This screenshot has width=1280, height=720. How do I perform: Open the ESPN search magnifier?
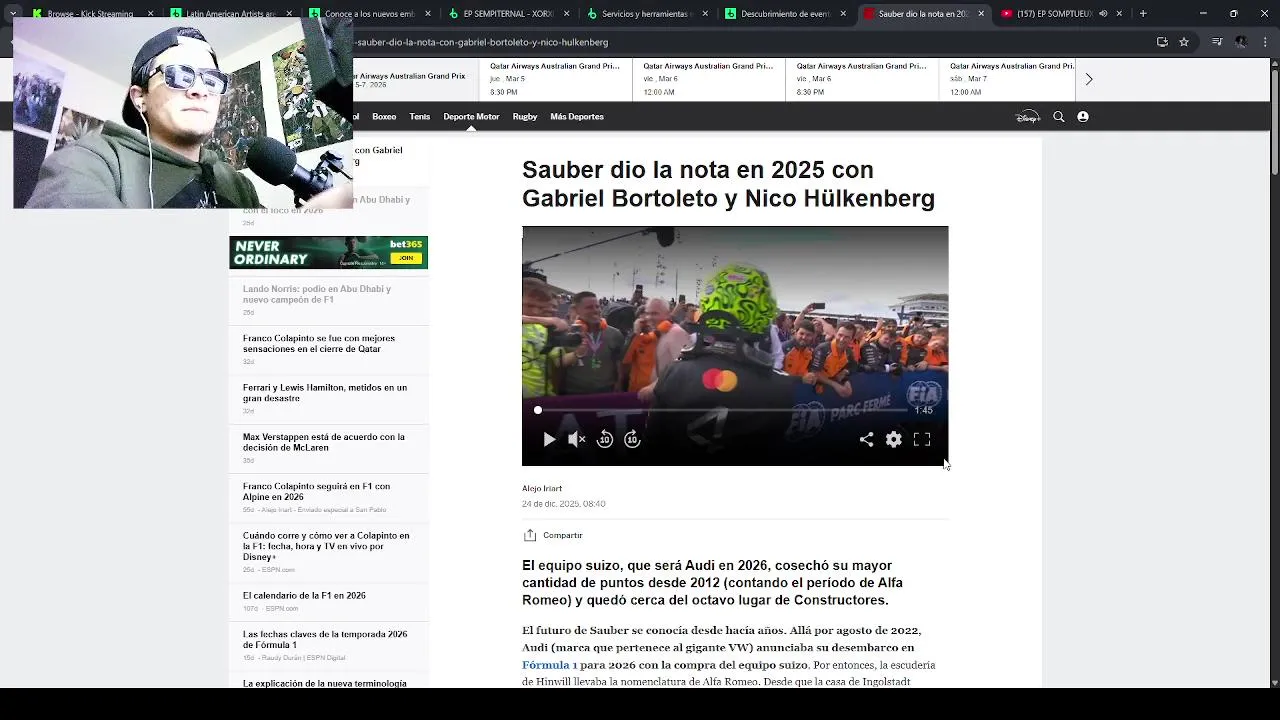(1059, 117)
